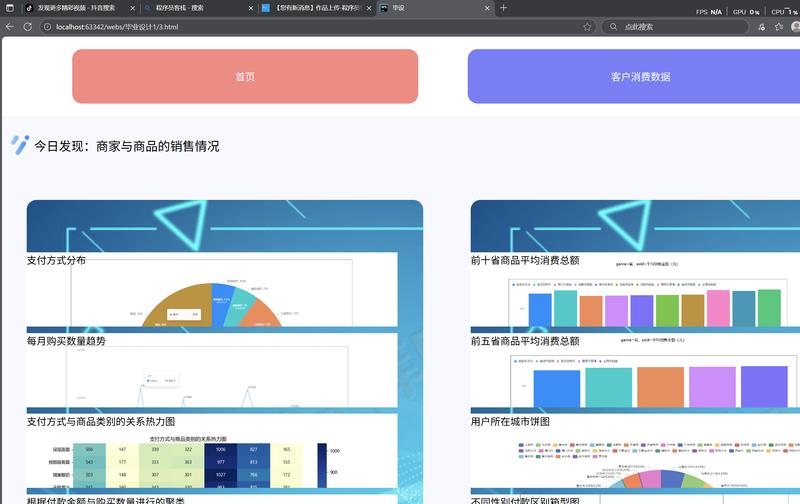Click the blue bar in the top-five provinces chart
The height and width of the screenshot is (504, 800).
coord(557,389)
